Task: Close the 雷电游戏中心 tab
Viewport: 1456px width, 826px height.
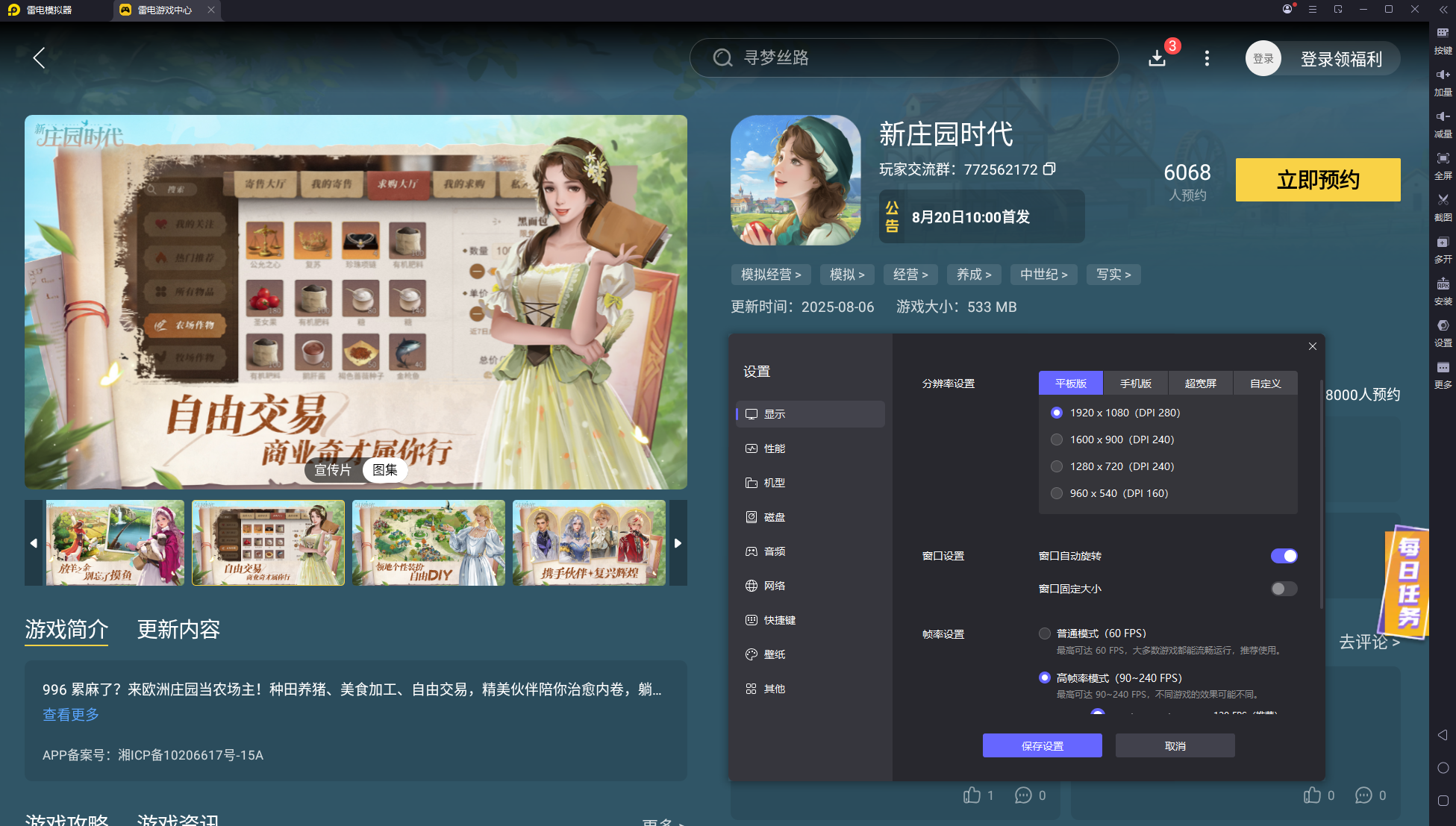Action: tap(211, 10)
